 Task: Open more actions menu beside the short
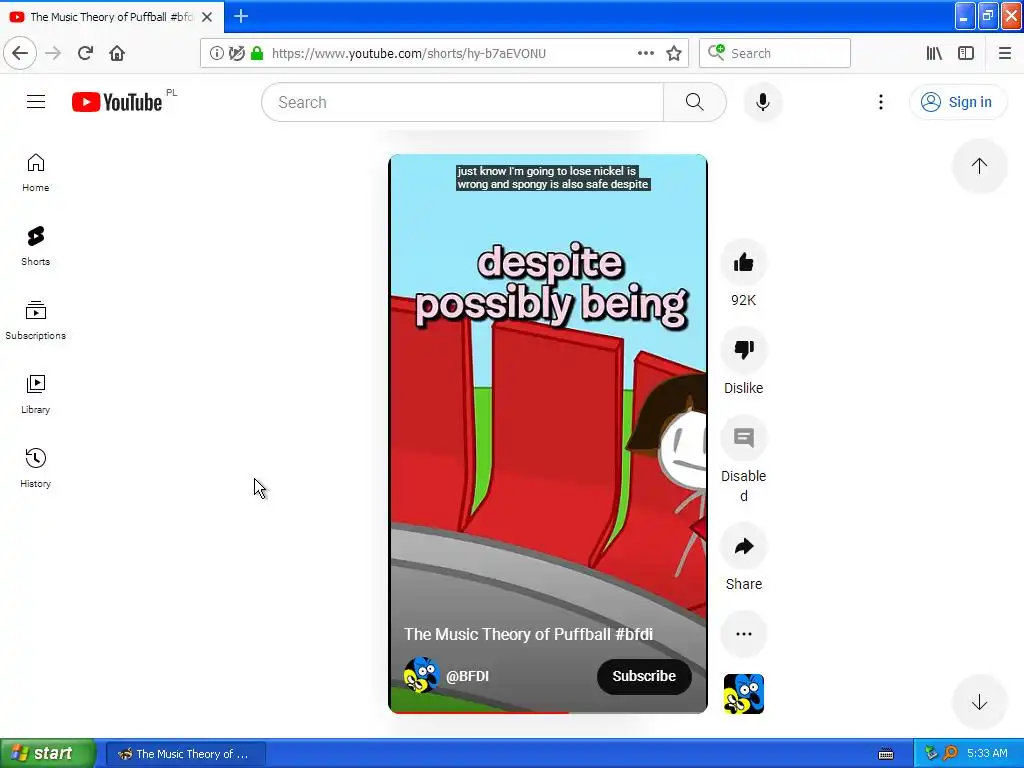coord(743,633)
